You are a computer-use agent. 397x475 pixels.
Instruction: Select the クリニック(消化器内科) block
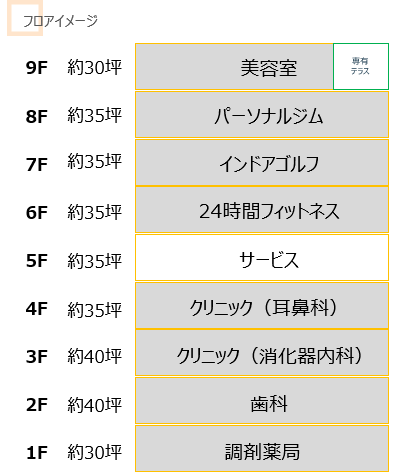pos(262,353)
